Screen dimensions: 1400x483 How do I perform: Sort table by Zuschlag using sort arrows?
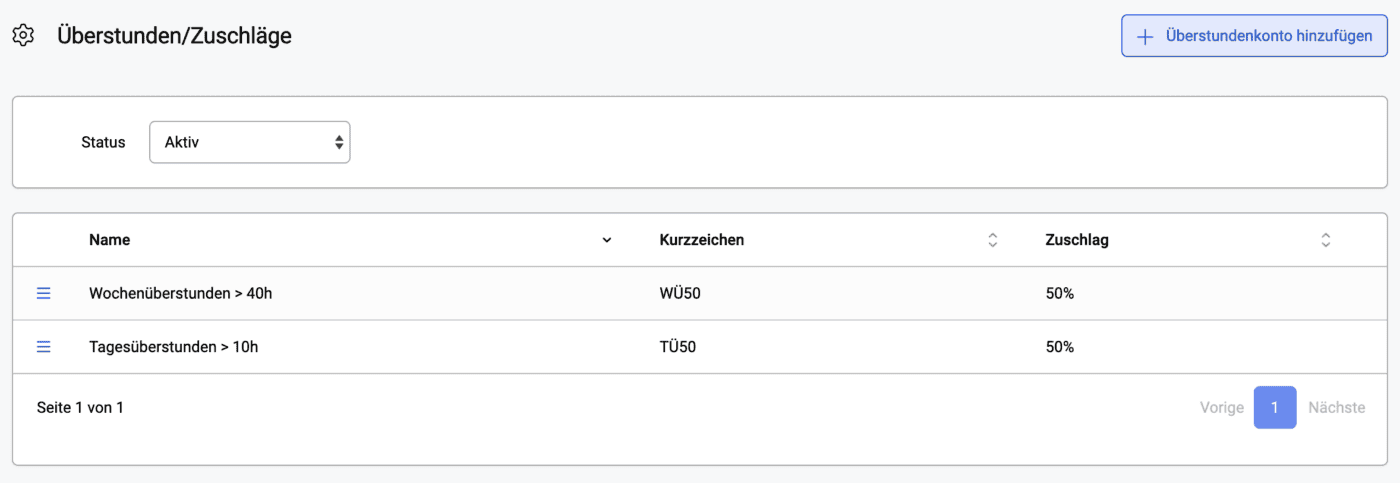1326,240
